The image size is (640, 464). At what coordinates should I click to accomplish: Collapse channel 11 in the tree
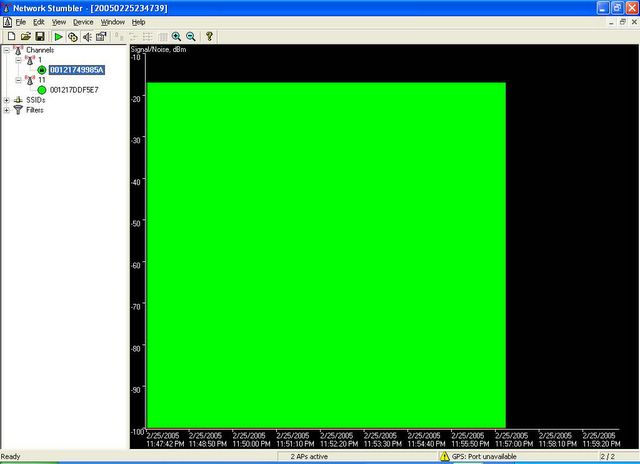18,80
